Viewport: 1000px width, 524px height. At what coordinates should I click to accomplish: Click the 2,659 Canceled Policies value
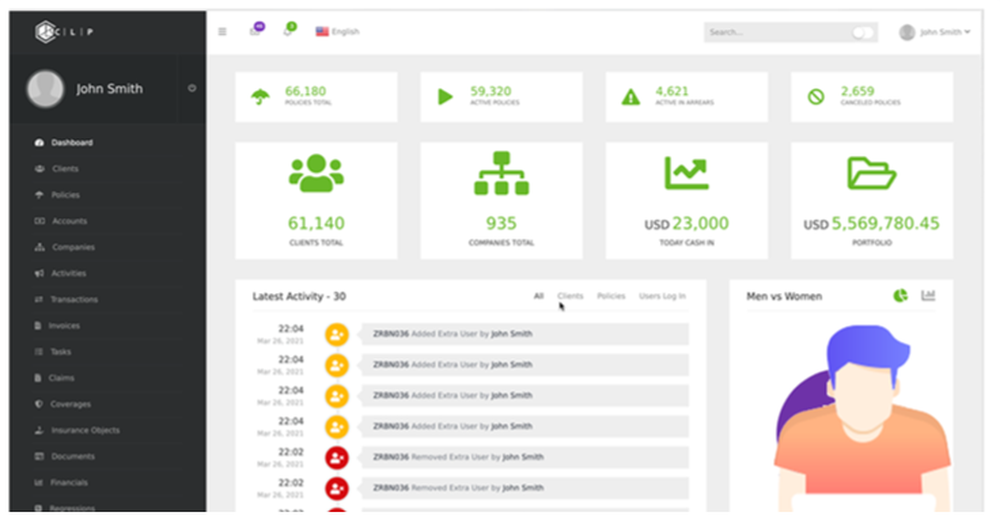[x=857, y=91]
